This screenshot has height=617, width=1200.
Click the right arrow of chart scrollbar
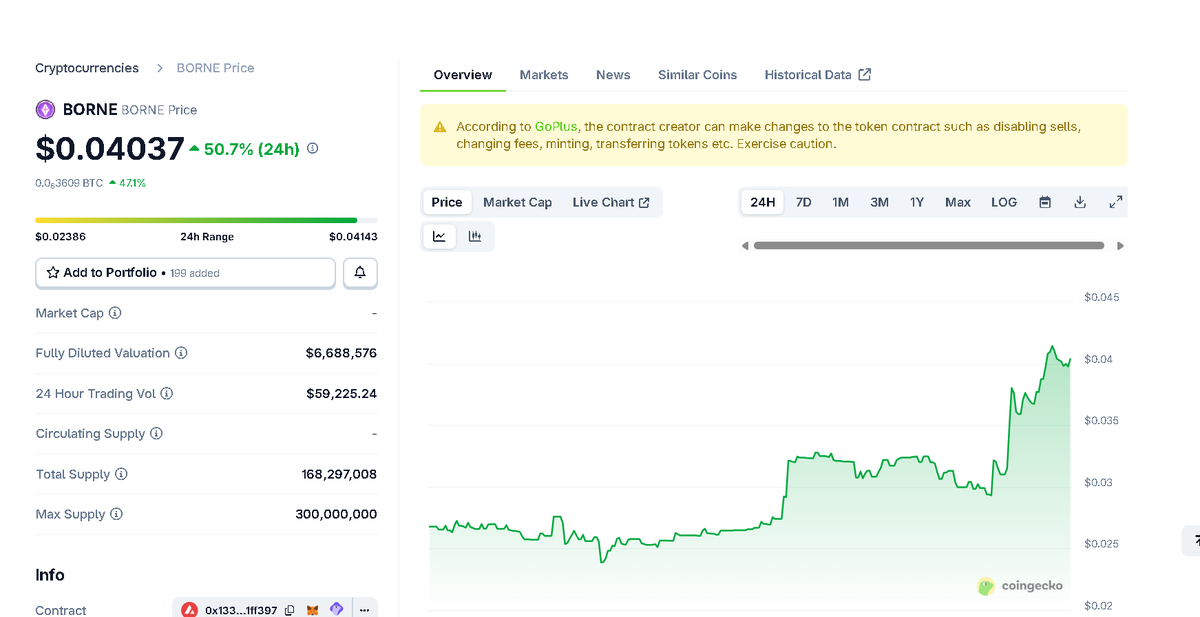[1120, 246]
